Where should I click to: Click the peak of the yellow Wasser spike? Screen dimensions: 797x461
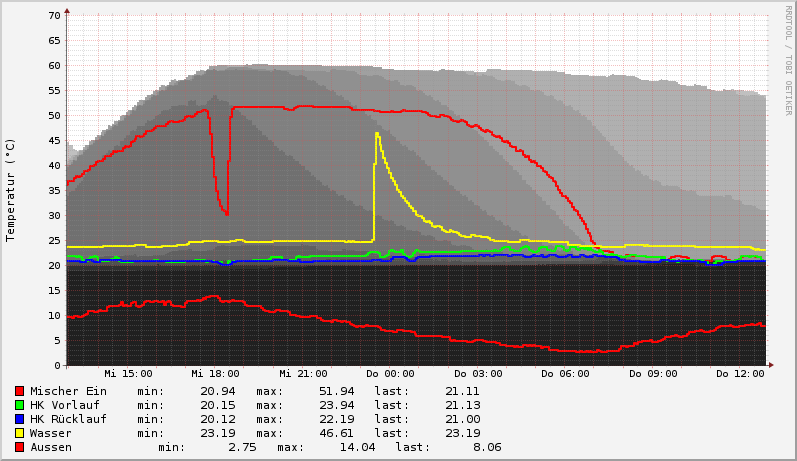point(377,133)
